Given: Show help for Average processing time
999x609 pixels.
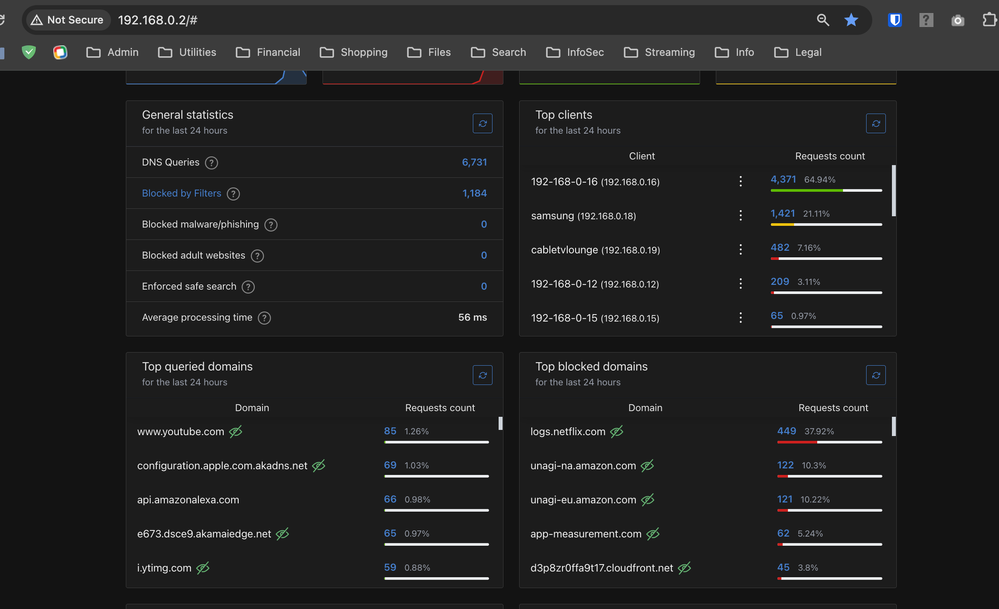Looking at the screenshot, I should [264, 318].
